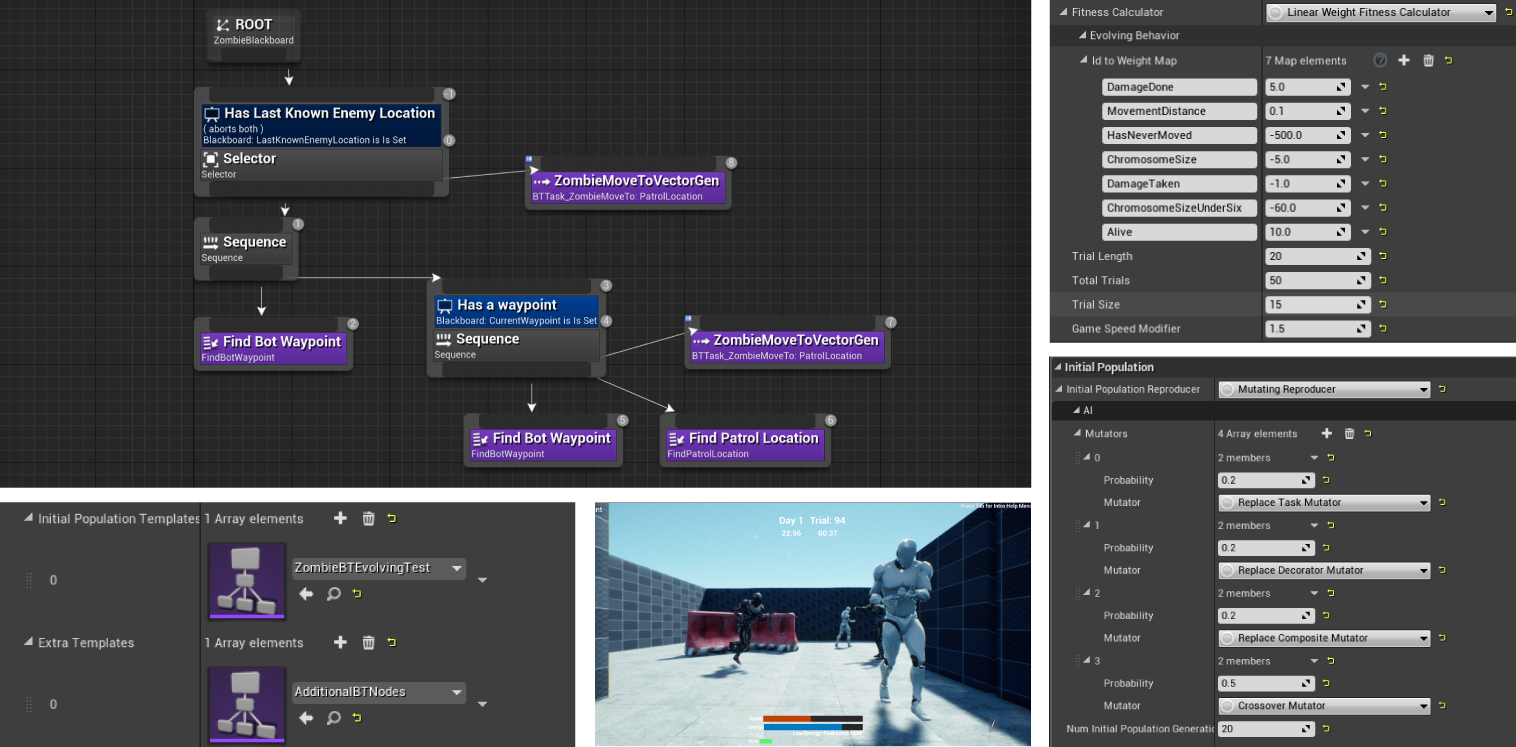Image resolution: width=1516 pixels, height=747 pixels.
Task: Collapse the Evolving Behavior section
Action: pos(1081,36)
